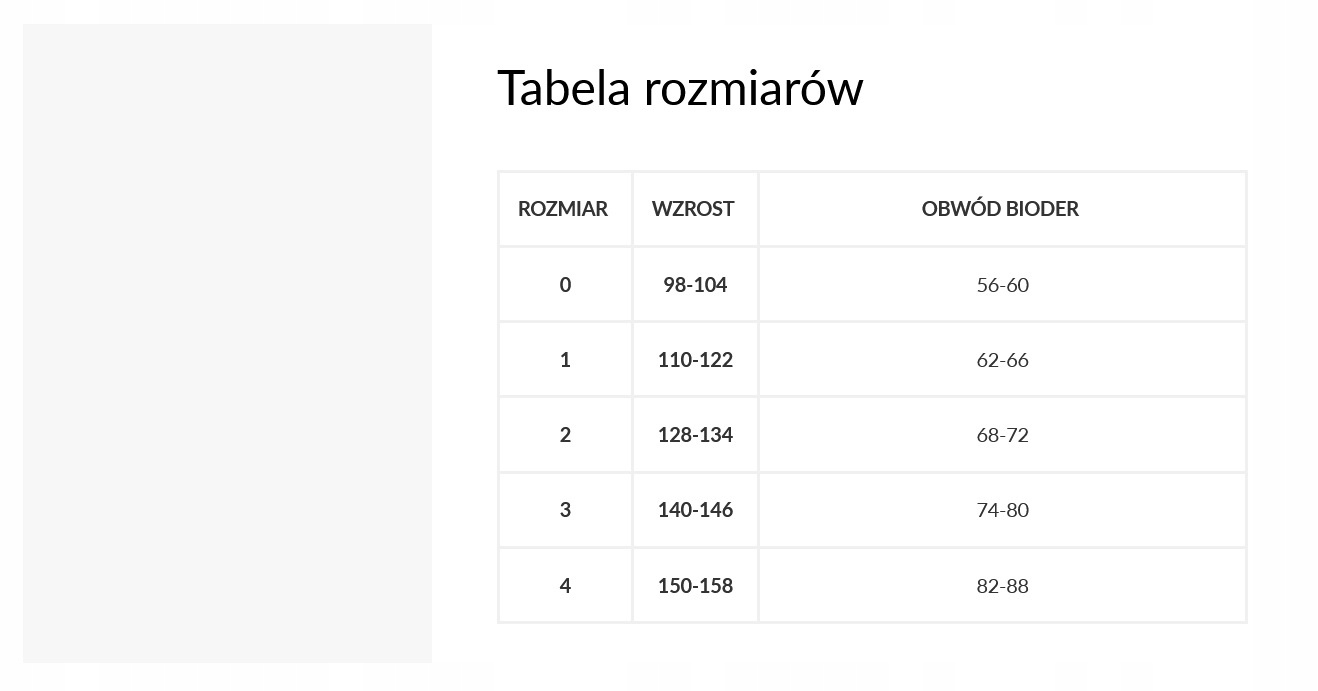Select the ROZMIAR column header
This screenshot has width=1318, height=691.
click(563, 209)
